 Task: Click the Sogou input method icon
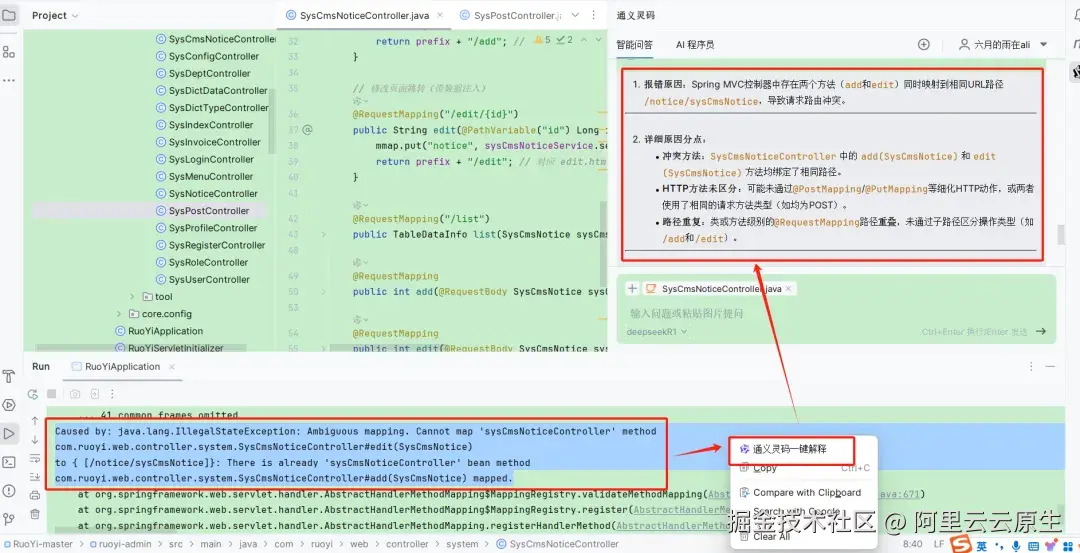(961, 544)
